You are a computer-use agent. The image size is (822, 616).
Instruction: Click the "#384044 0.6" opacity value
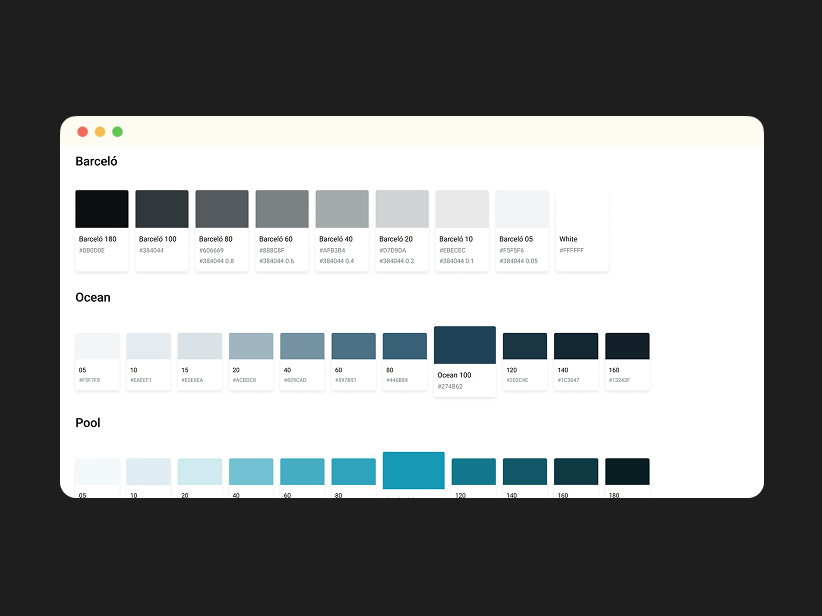pos(277,261)
